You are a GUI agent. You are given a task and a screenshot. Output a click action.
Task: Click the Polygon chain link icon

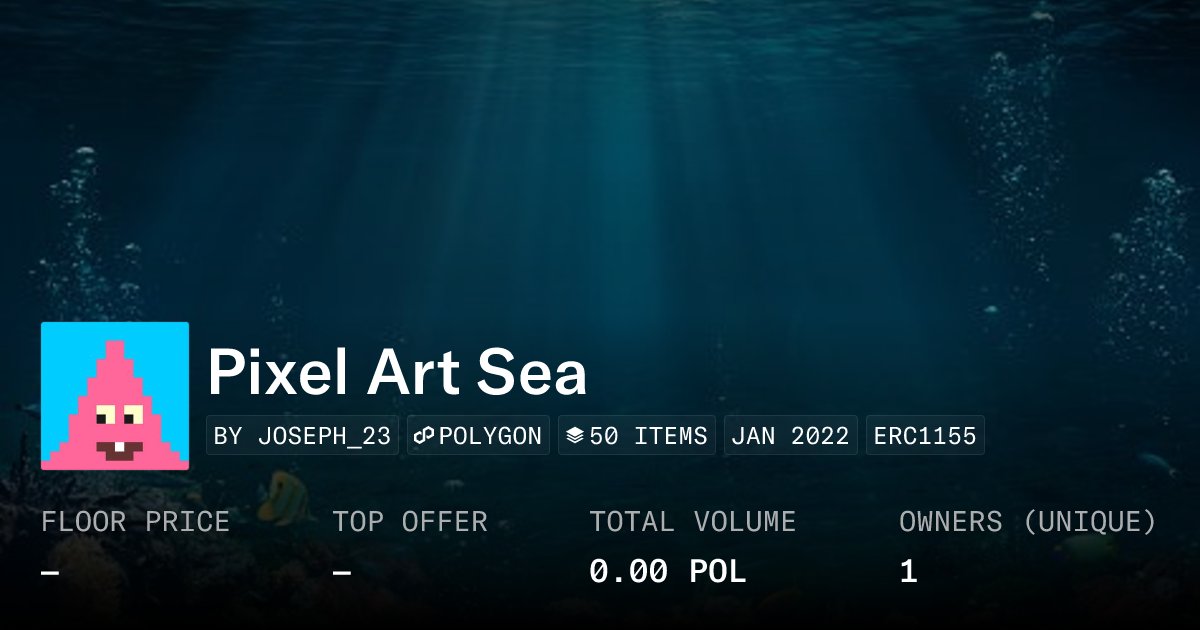point(424,436)
